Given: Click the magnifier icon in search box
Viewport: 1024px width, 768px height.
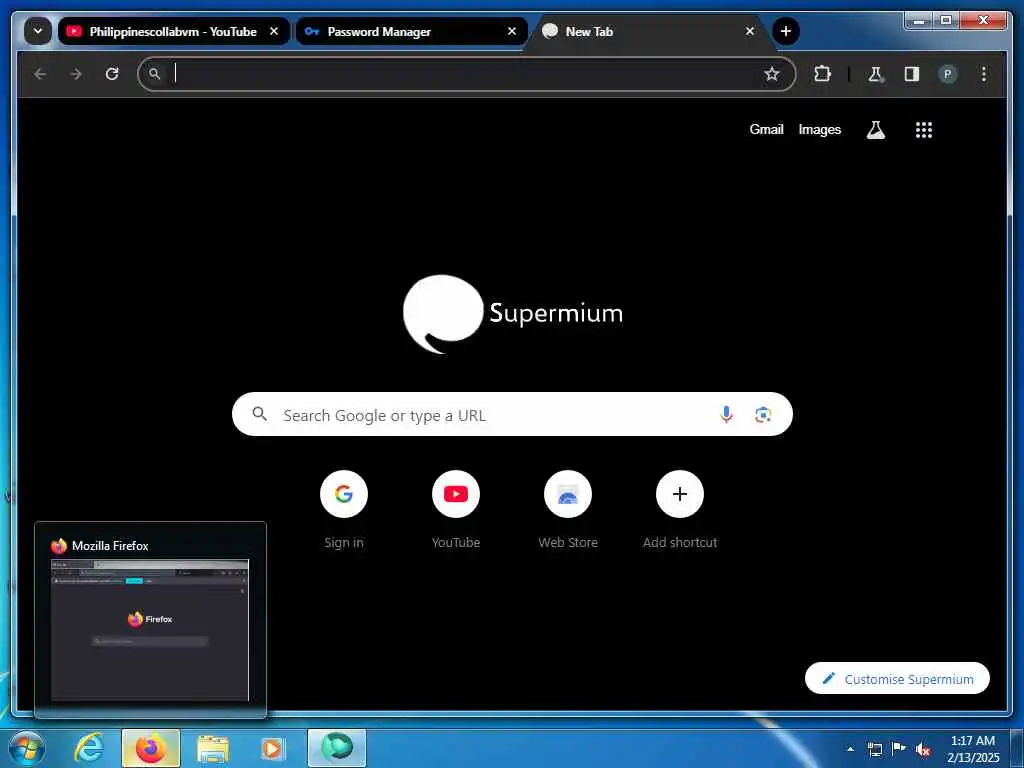Looking at the screenshot, I should [260, 414].
